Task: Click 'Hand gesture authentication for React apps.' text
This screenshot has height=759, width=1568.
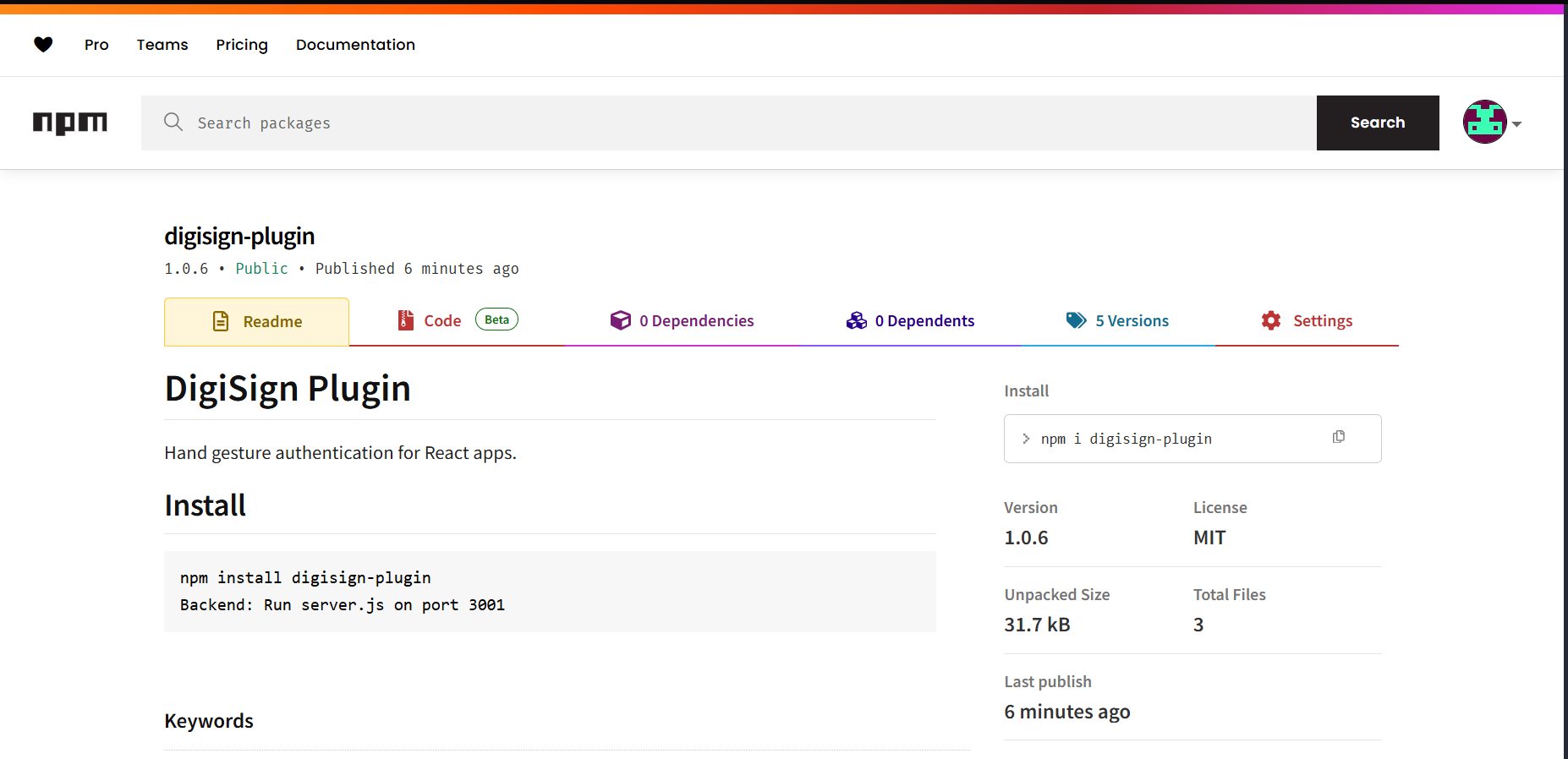Action: click(340, 453)
